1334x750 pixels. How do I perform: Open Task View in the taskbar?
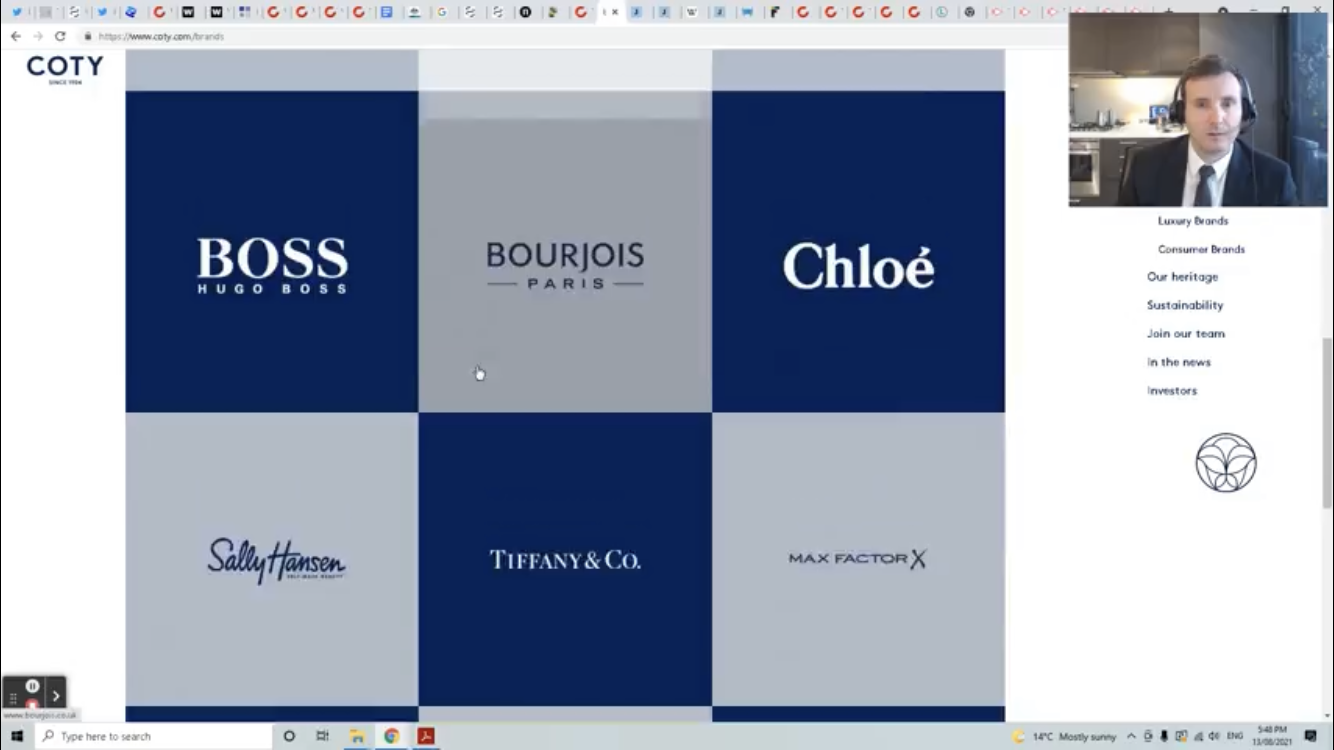(x=322, y=736)
